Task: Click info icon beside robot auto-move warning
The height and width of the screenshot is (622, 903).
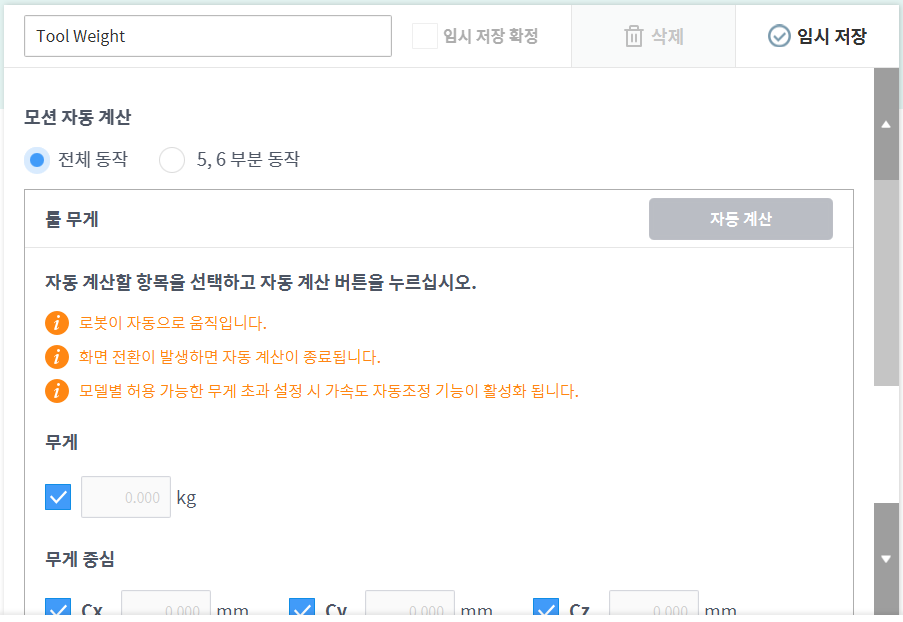Action: (57, 323)
